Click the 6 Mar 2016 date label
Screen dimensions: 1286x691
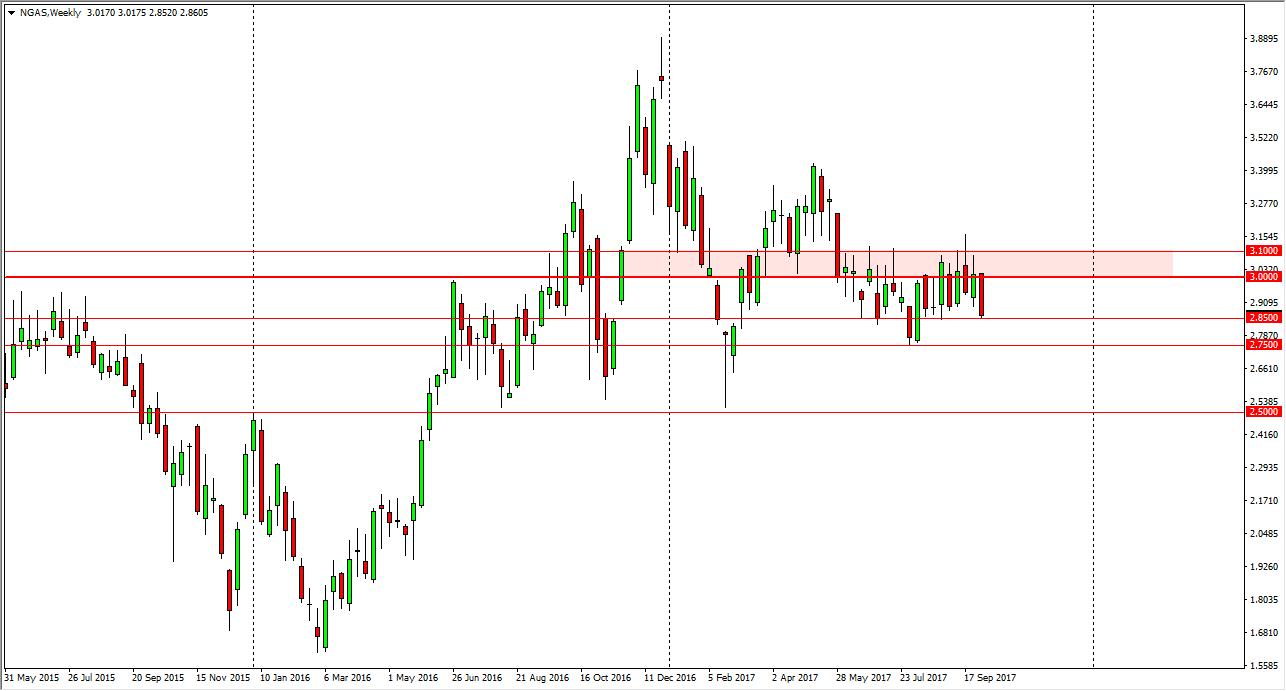pyautogui.click(x=347, y=678)
